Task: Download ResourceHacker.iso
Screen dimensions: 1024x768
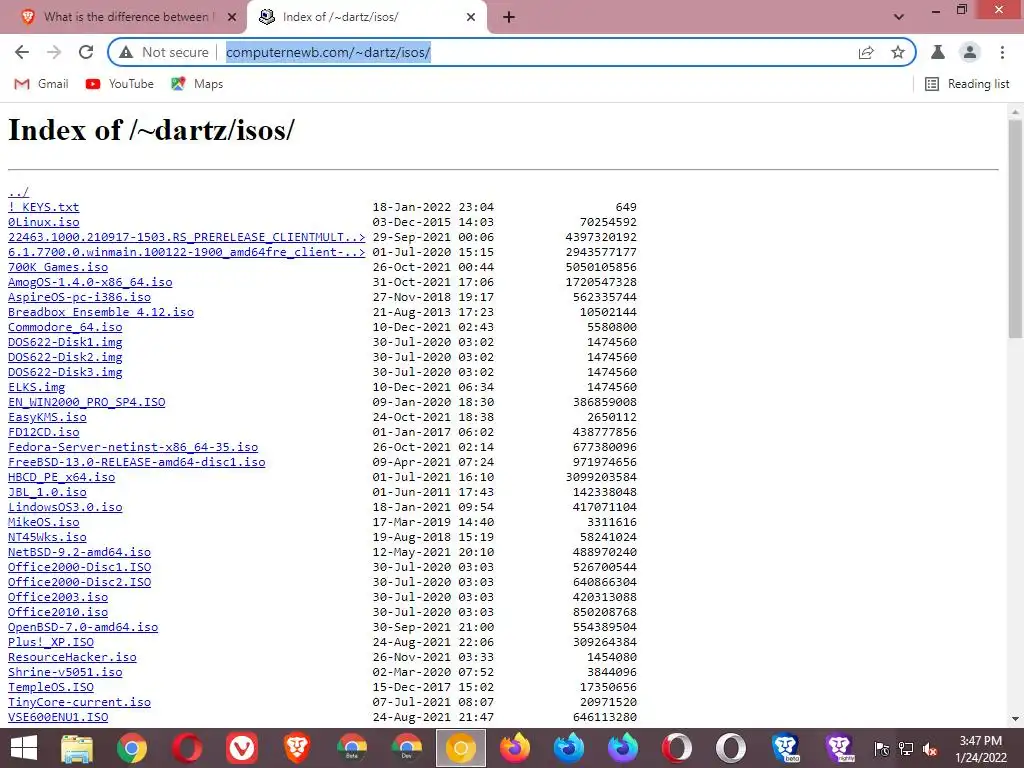Action: [72, 658]
